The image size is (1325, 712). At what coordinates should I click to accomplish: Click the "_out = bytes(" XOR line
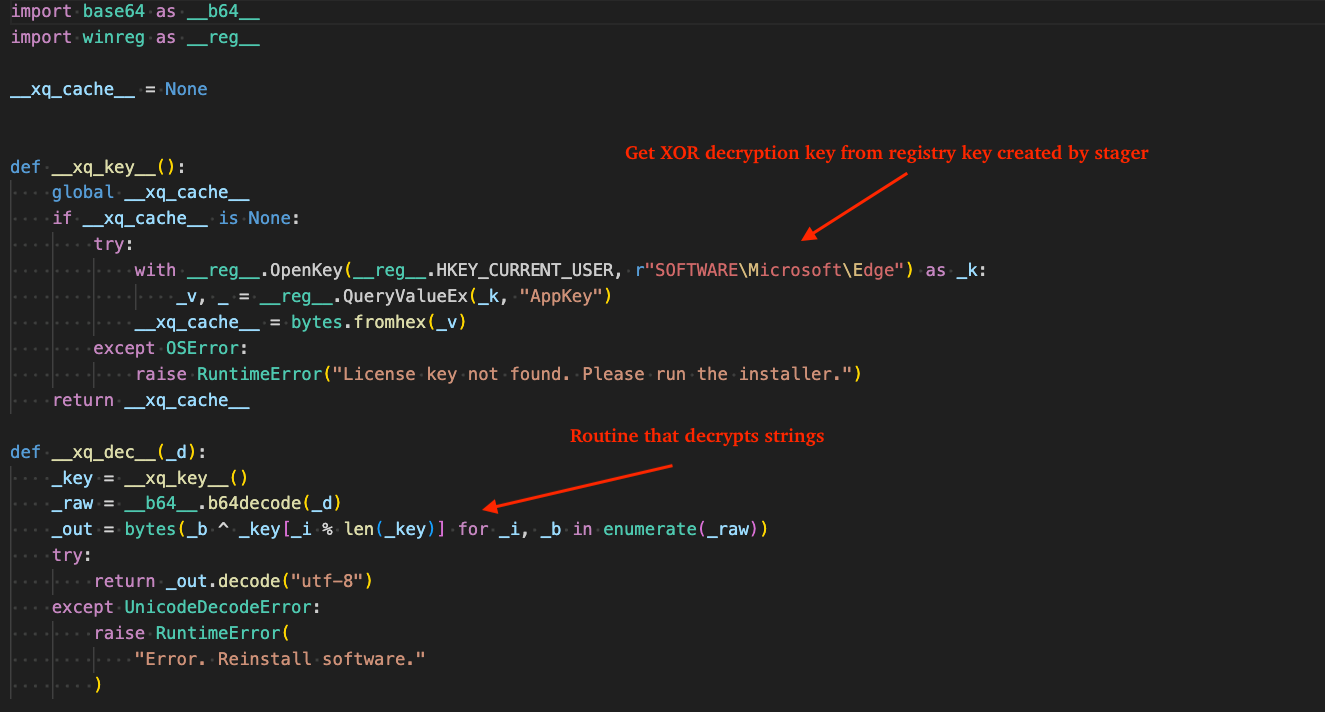(x=410, y=529)
